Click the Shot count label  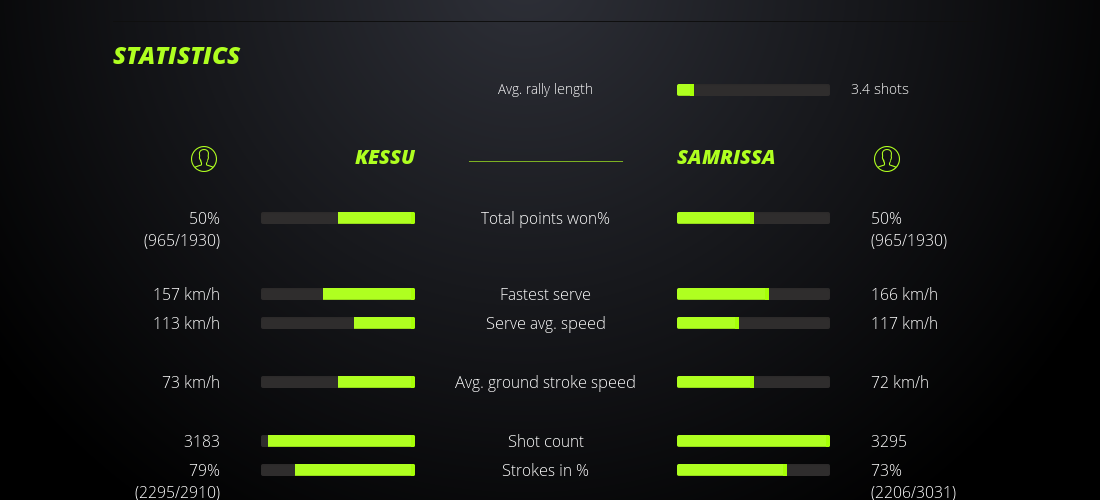pos(545,441)
